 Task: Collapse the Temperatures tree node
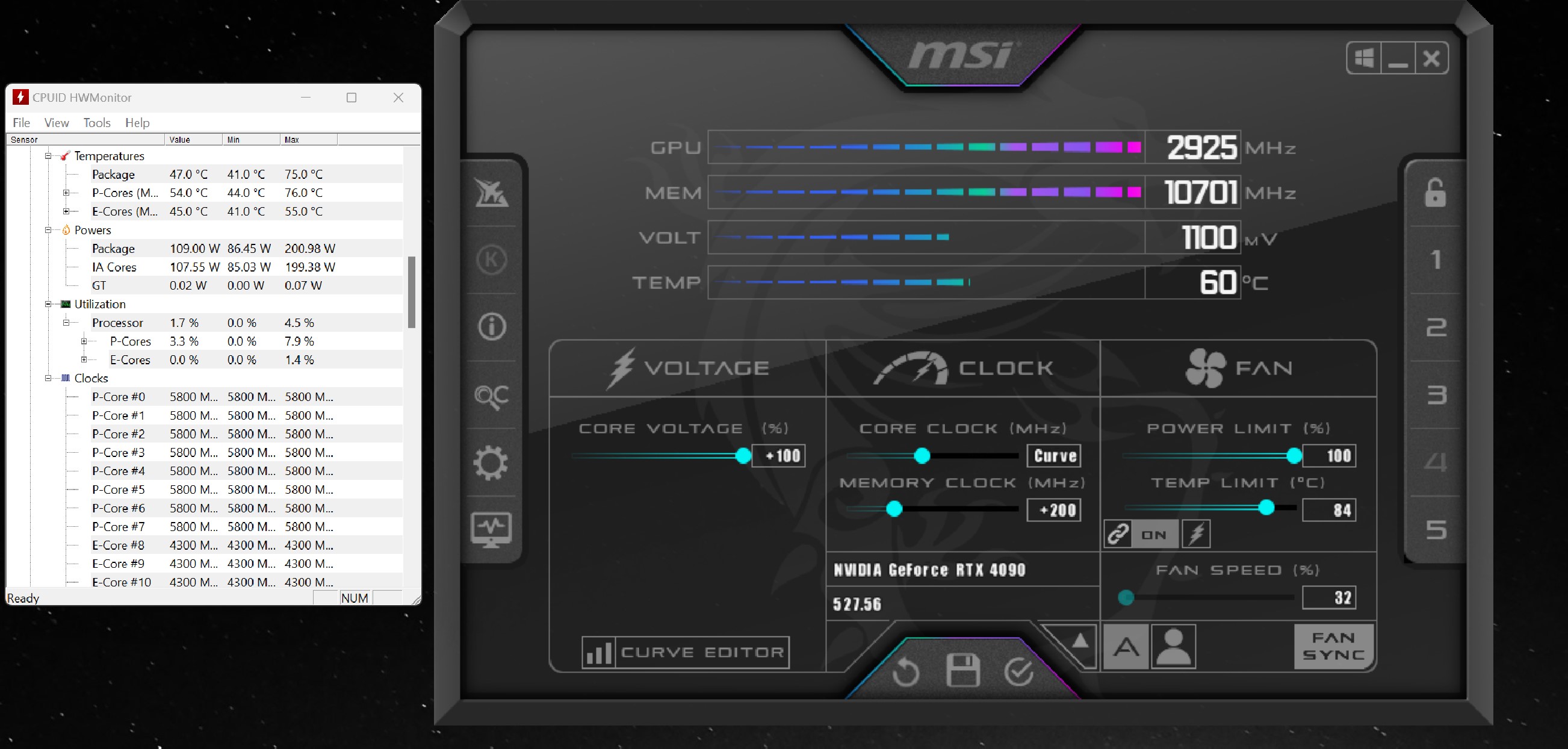48,156
